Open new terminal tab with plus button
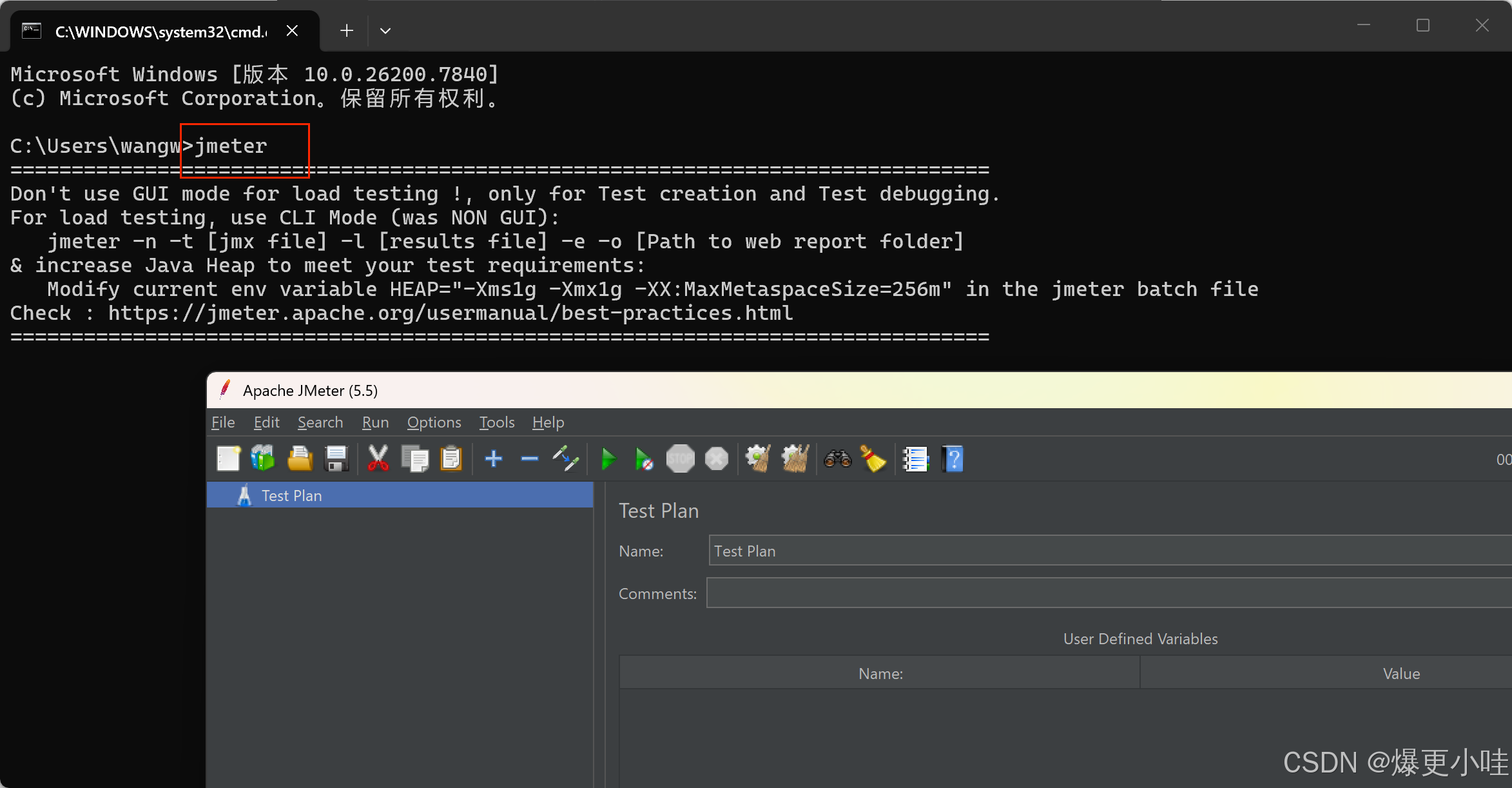The image size is (1512, 788). pos(347,31)
